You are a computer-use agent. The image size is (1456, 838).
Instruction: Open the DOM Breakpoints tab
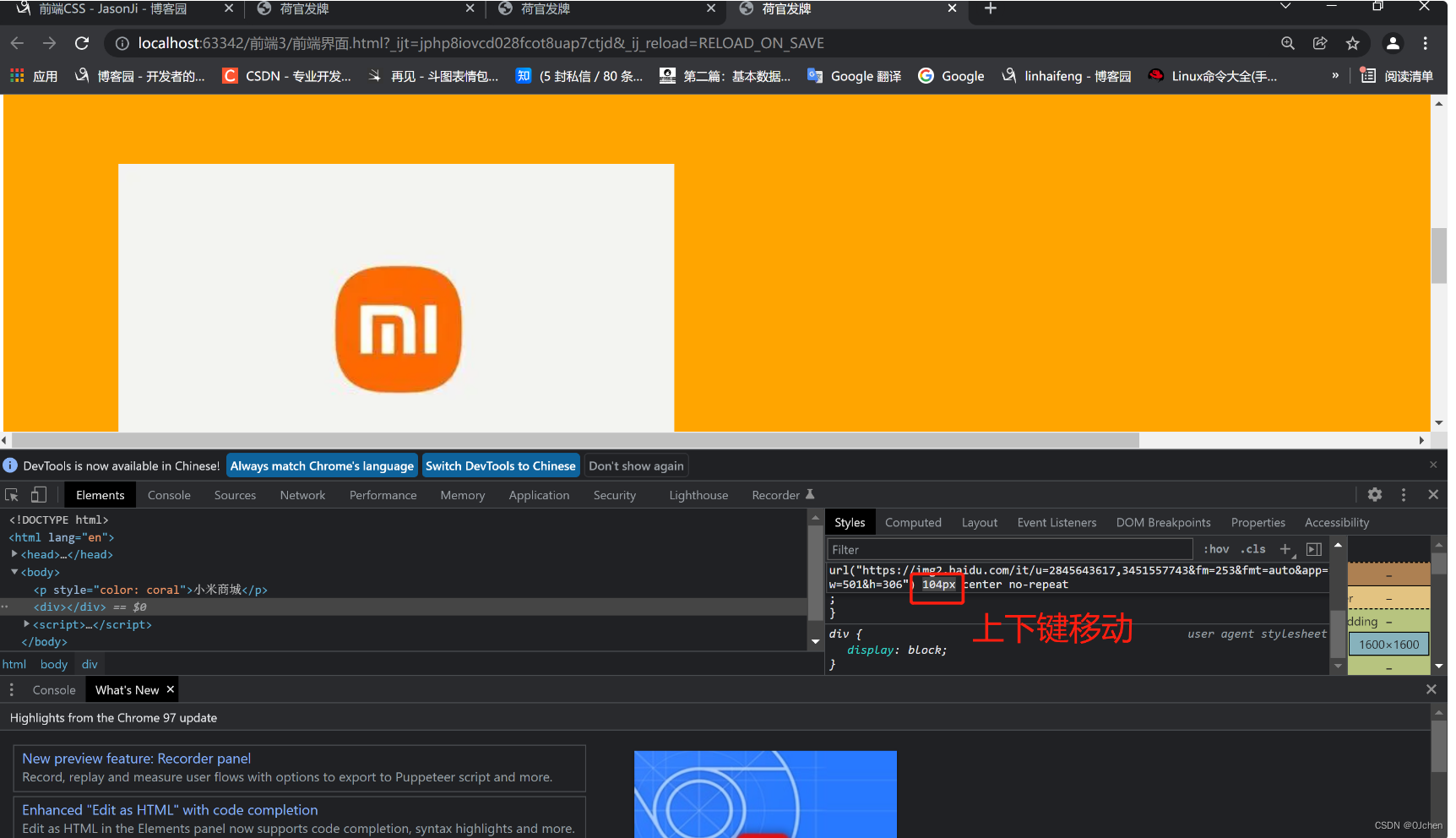1163,523
